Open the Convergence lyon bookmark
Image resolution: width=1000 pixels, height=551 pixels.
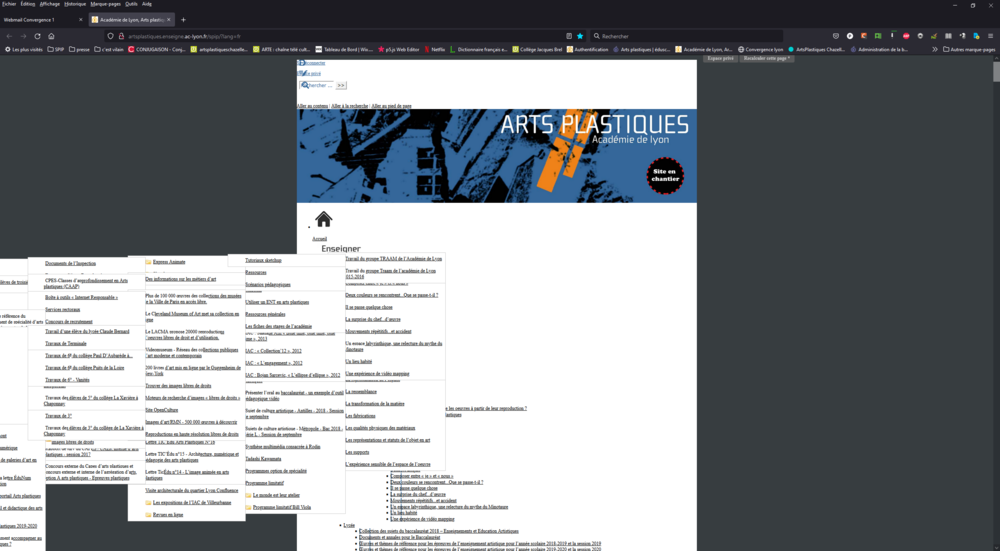pyautogui.click(x=761, y=49)
